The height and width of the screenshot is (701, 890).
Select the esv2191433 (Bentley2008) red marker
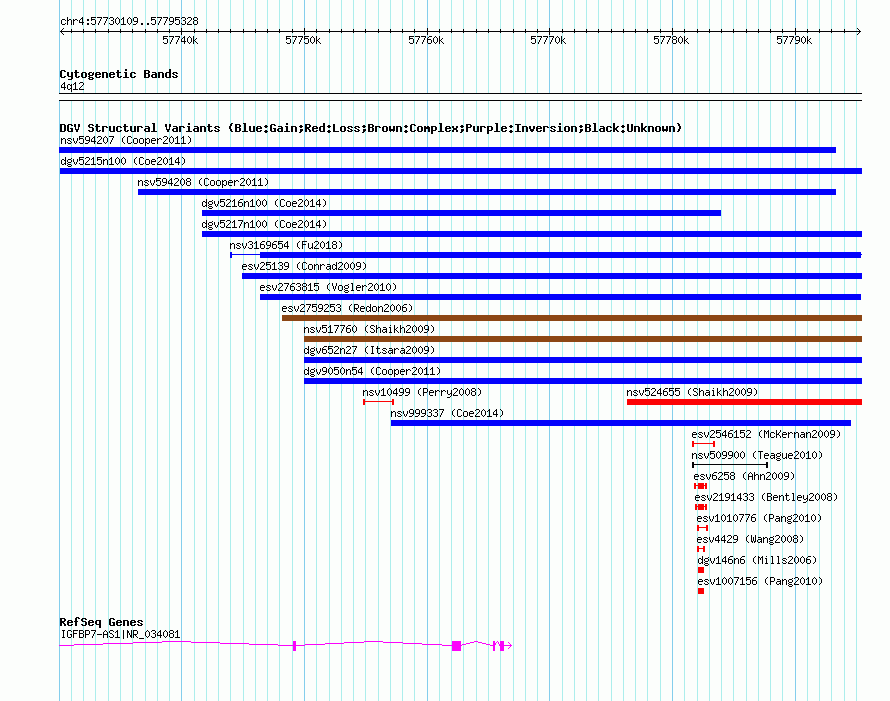[x=701, y=507]
